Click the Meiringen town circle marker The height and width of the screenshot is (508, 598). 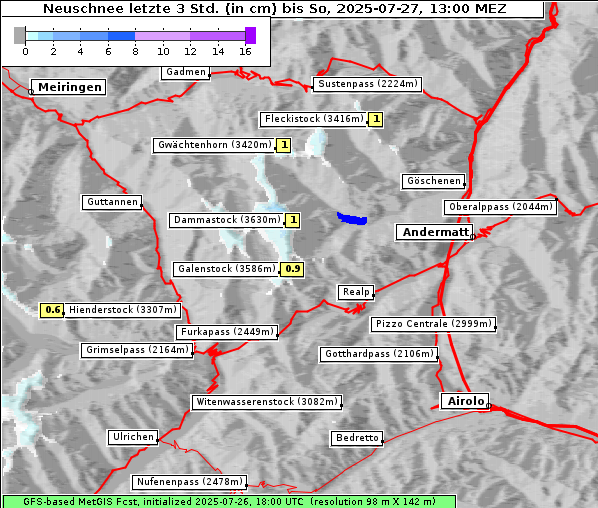pos(31,92)
